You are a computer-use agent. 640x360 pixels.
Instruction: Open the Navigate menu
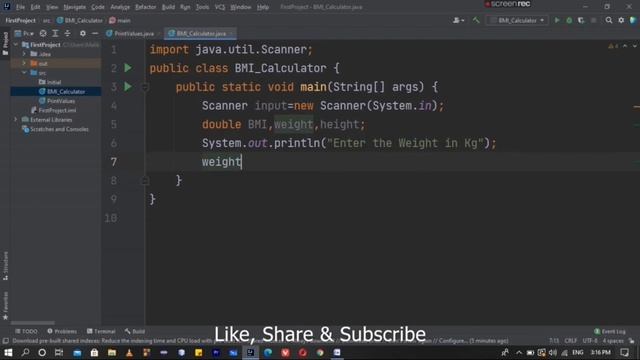pyautogui.click(x=75, y=7)
